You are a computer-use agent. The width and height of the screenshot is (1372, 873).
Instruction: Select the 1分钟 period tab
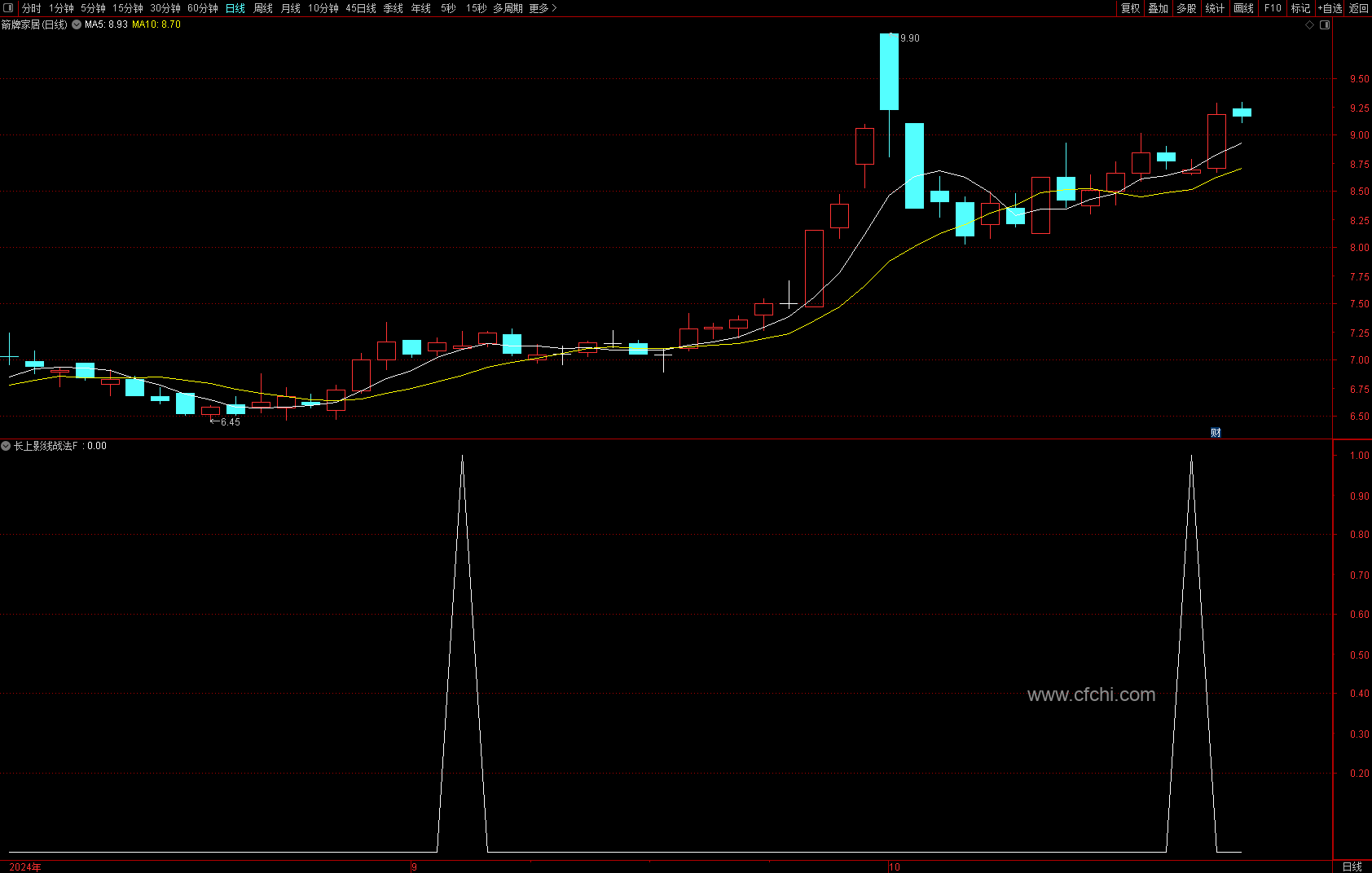[x=61, y=8]
